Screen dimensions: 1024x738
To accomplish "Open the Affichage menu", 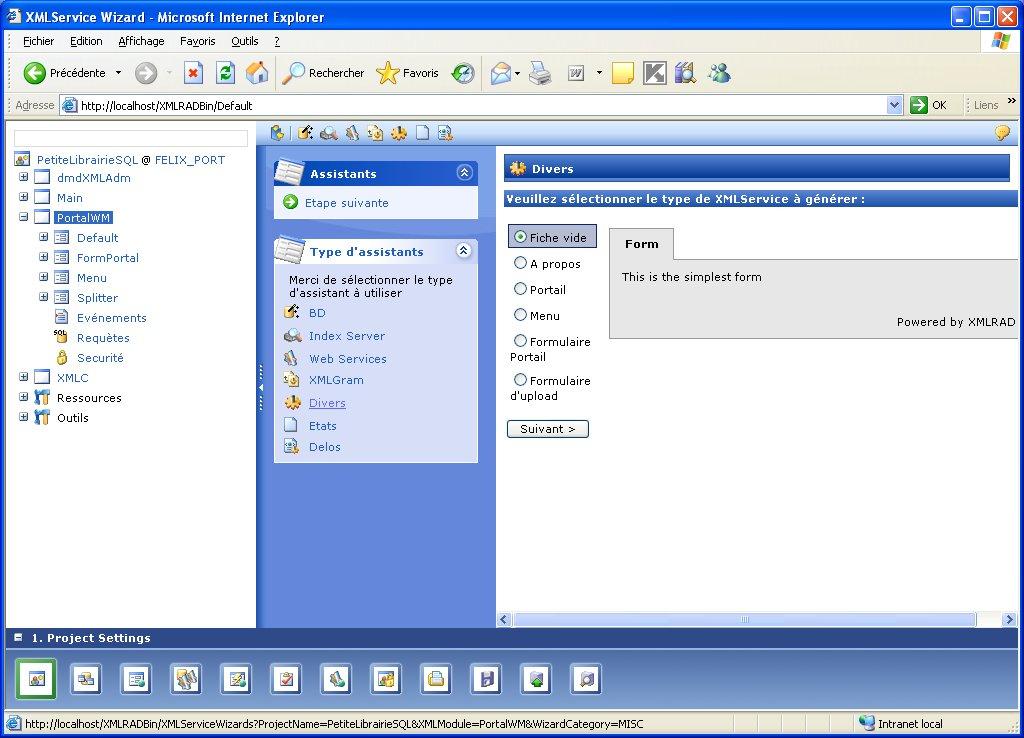I will point(141,41).
